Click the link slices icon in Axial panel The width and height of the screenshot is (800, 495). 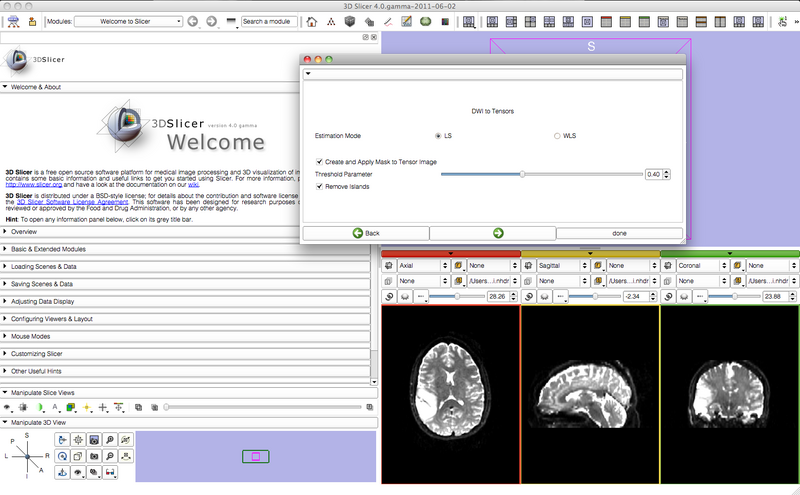click(388, 297)
